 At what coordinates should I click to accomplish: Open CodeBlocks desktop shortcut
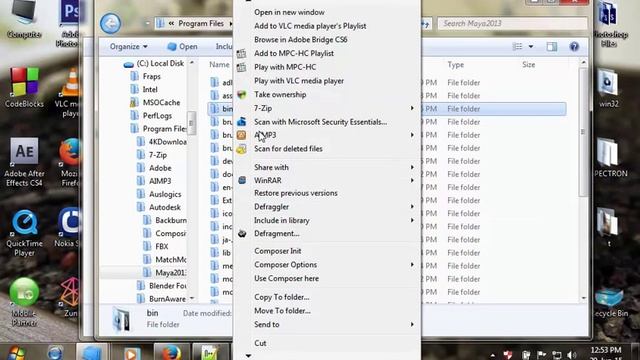(24, 88)
